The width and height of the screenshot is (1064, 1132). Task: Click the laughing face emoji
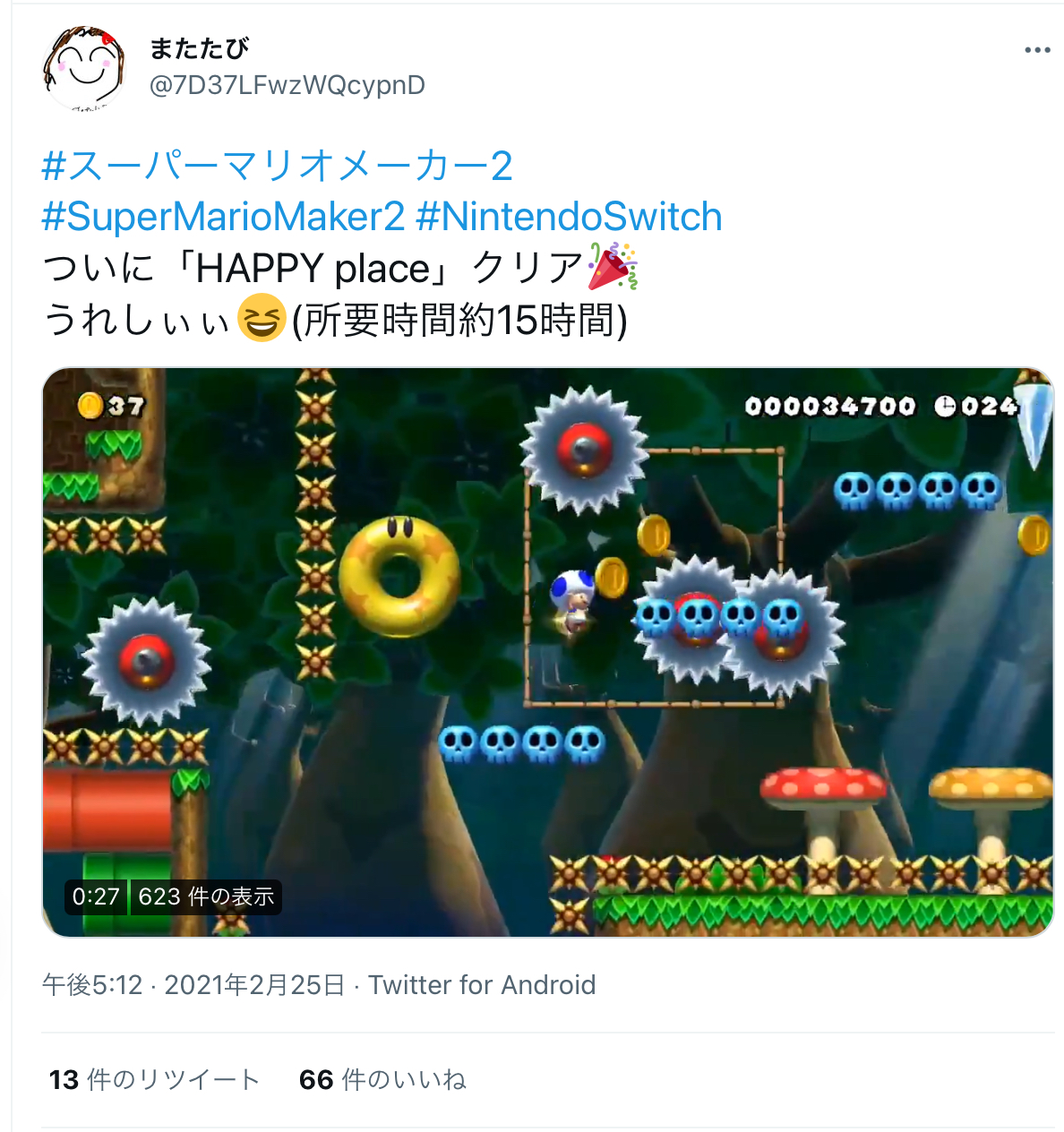coord(262,319)
